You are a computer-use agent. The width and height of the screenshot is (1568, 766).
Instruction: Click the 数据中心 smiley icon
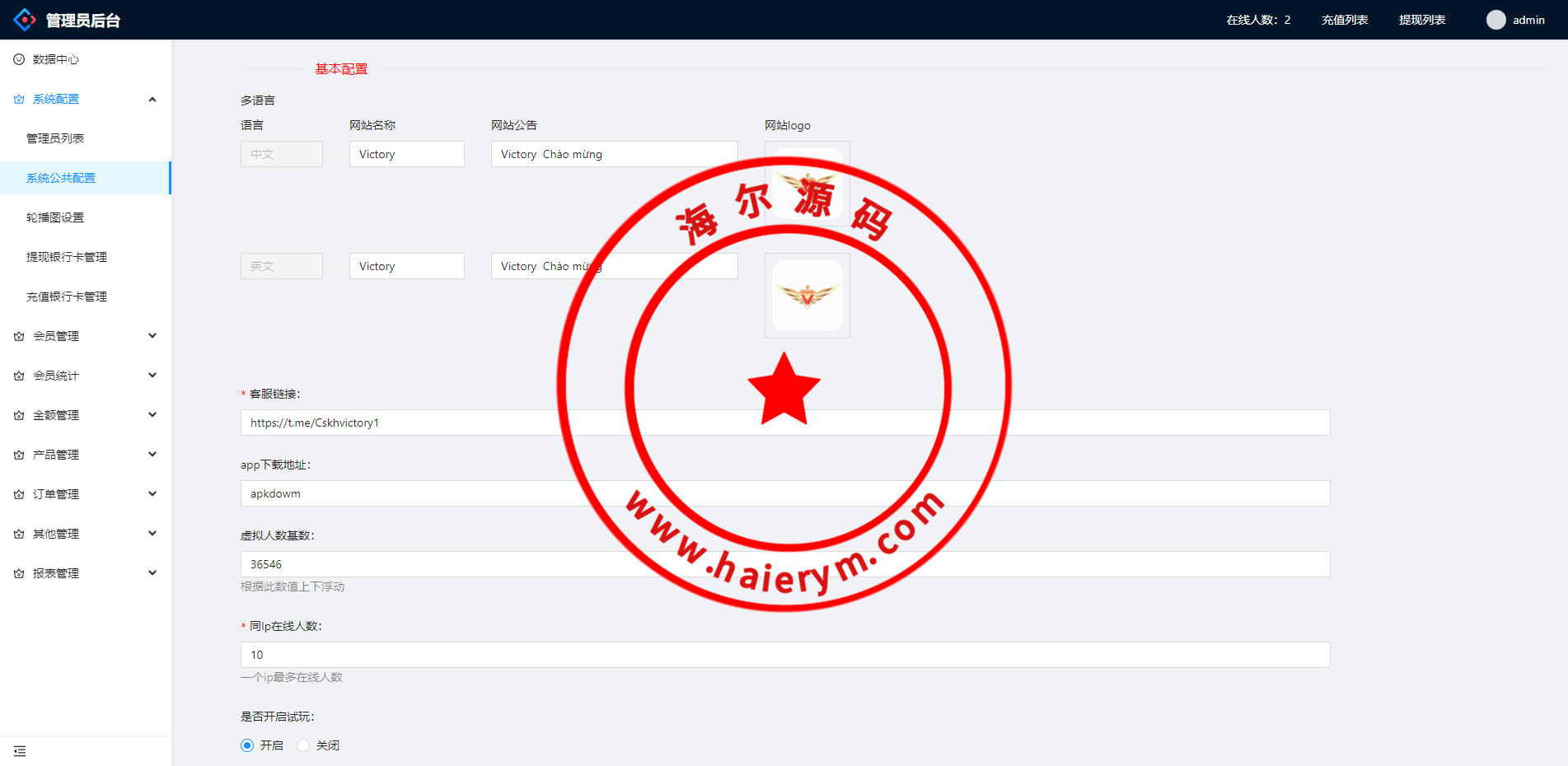19,59
